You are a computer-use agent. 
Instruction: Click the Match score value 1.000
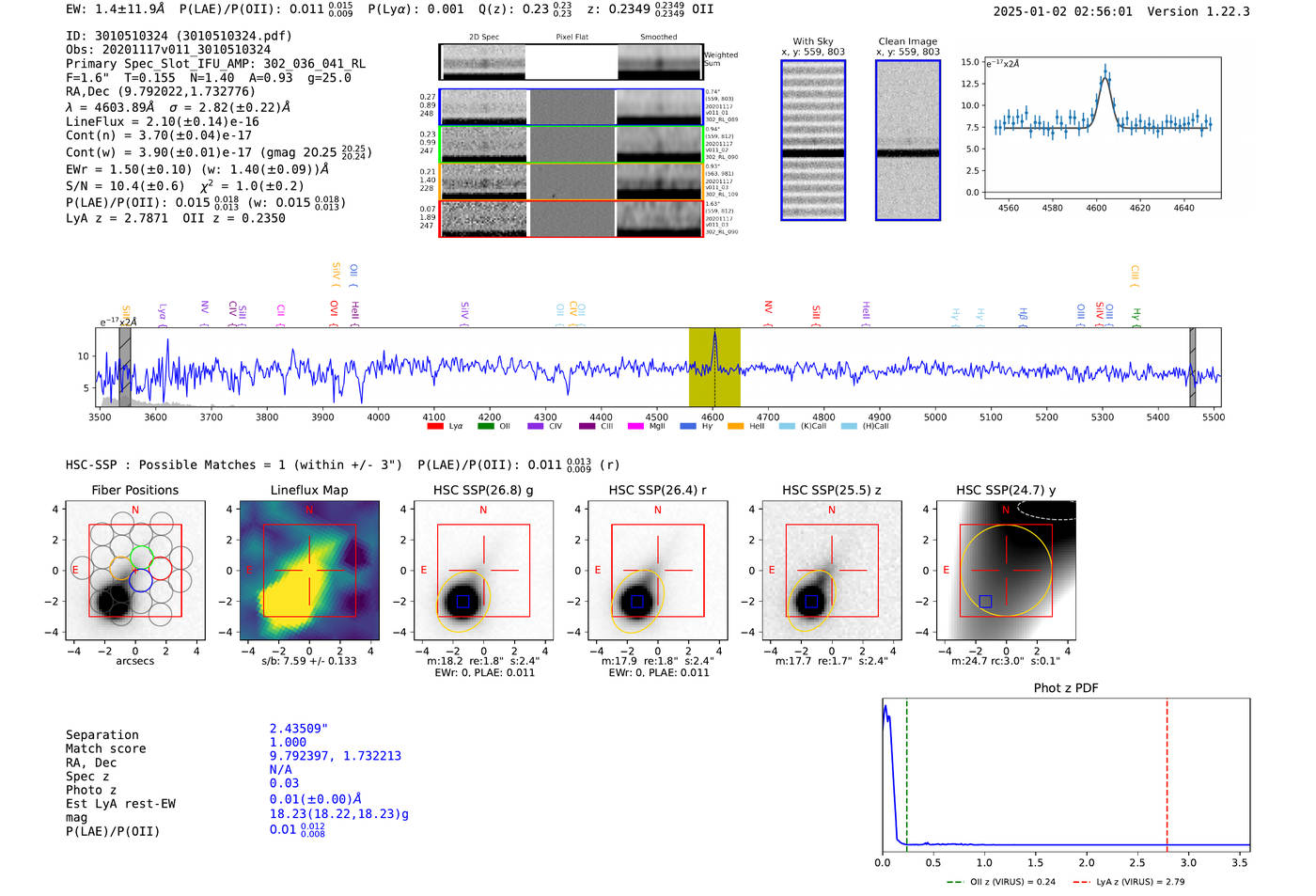(x=288, y=742)
